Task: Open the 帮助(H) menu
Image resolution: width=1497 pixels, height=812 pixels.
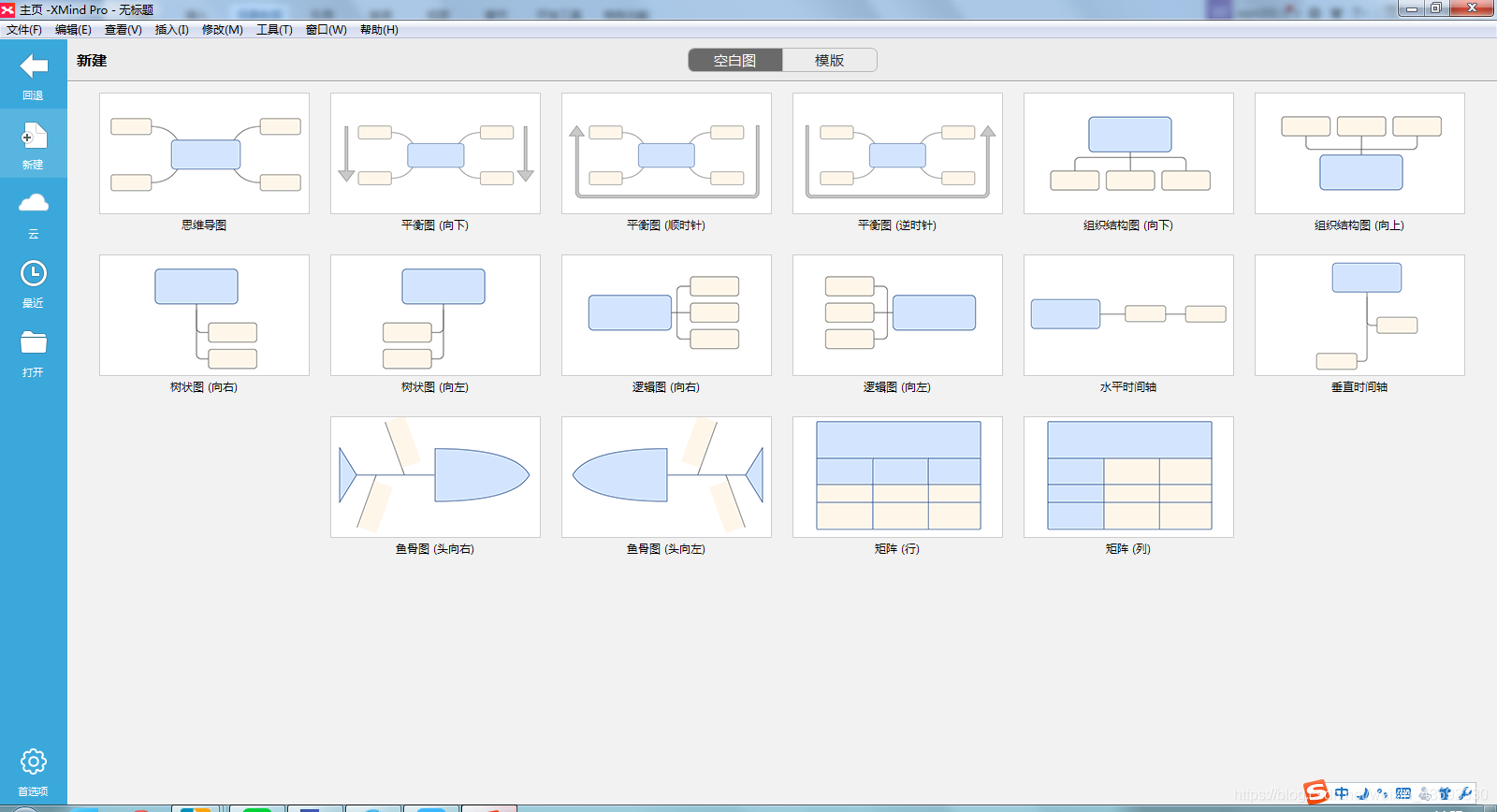Action: point(379,30)
